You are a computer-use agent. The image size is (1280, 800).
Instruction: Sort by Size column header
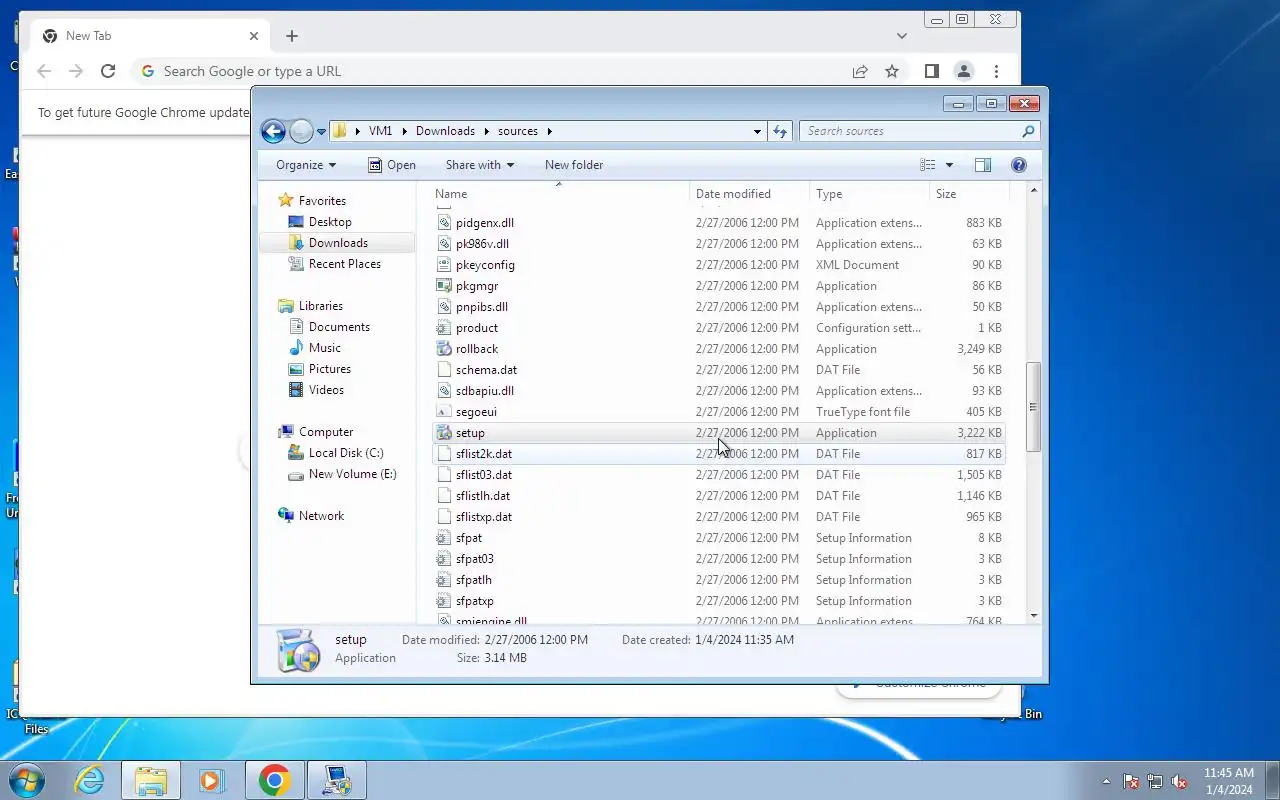click(968, 194)
